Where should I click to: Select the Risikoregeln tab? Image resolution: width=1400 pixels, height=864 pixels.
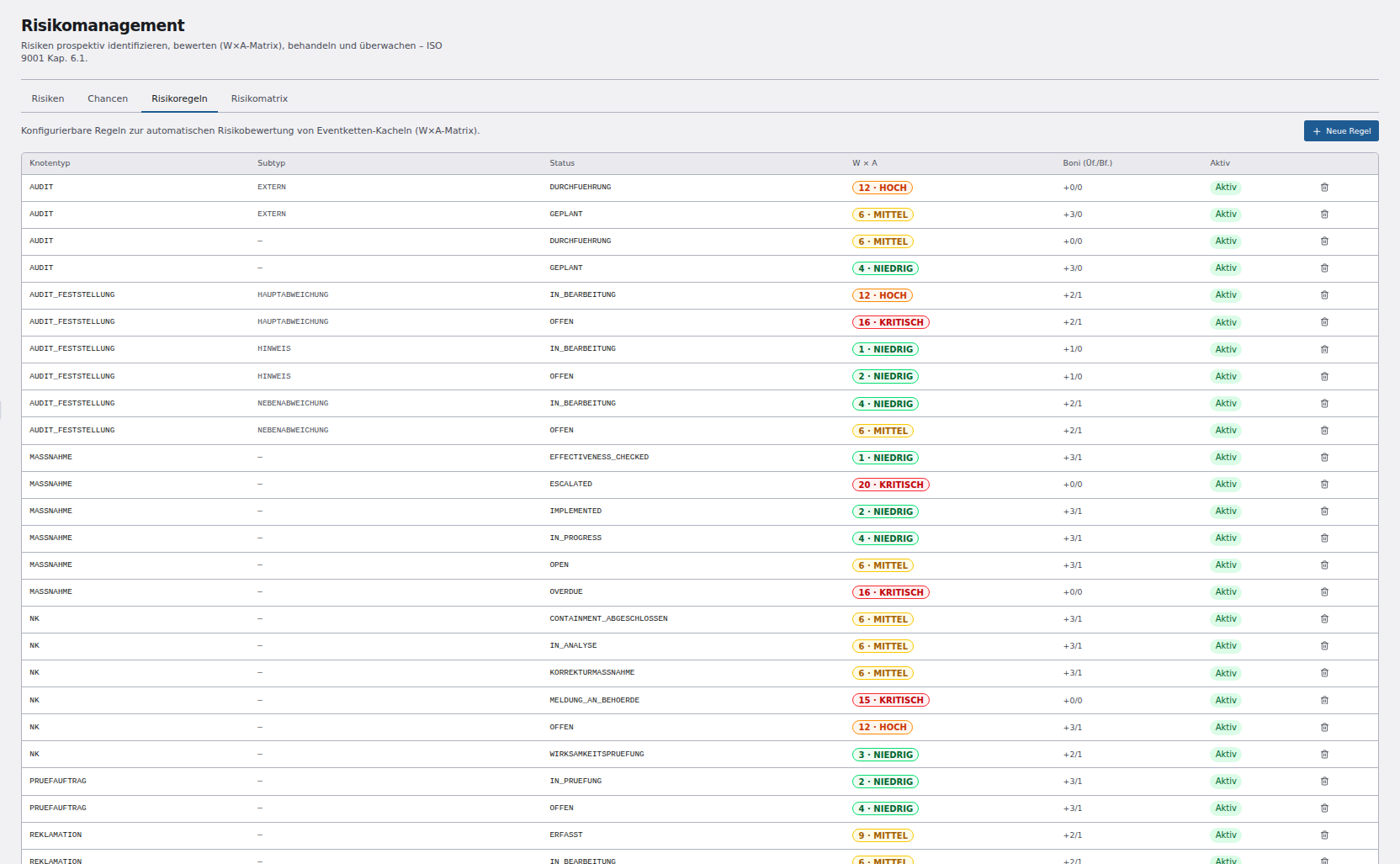pos(179,99)
